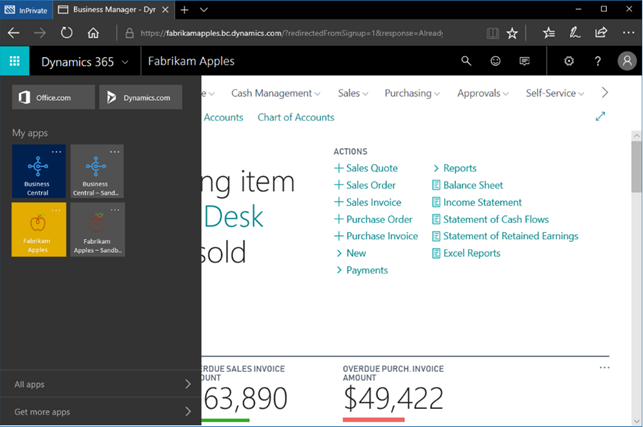This screenshot has width=643, height=427.
Task: Open the smiley feedback icon
Action: click(x=495, y=61)
